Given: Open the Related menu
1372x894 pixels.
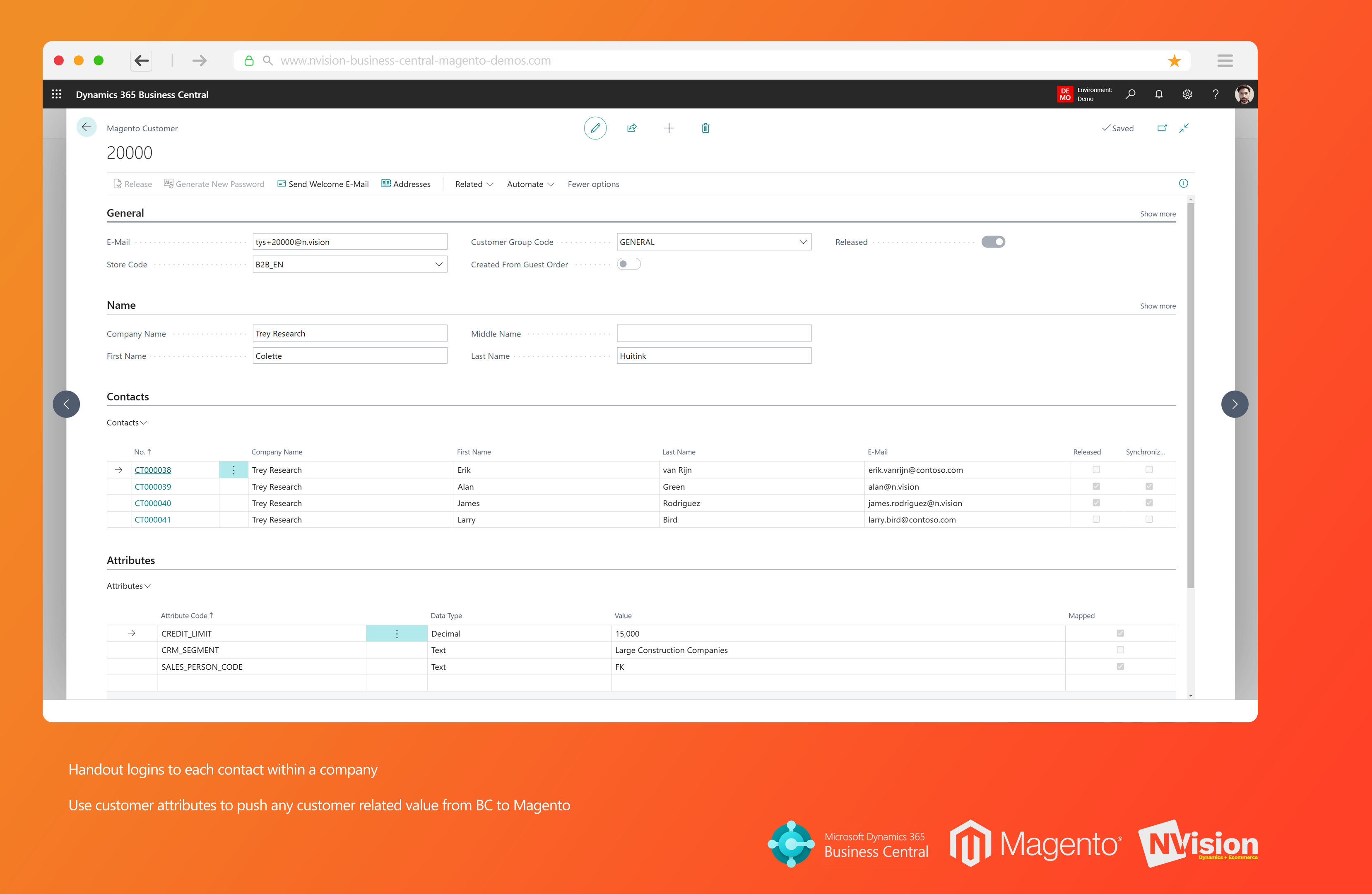Looking at the screenshot, I should [474, 184].
